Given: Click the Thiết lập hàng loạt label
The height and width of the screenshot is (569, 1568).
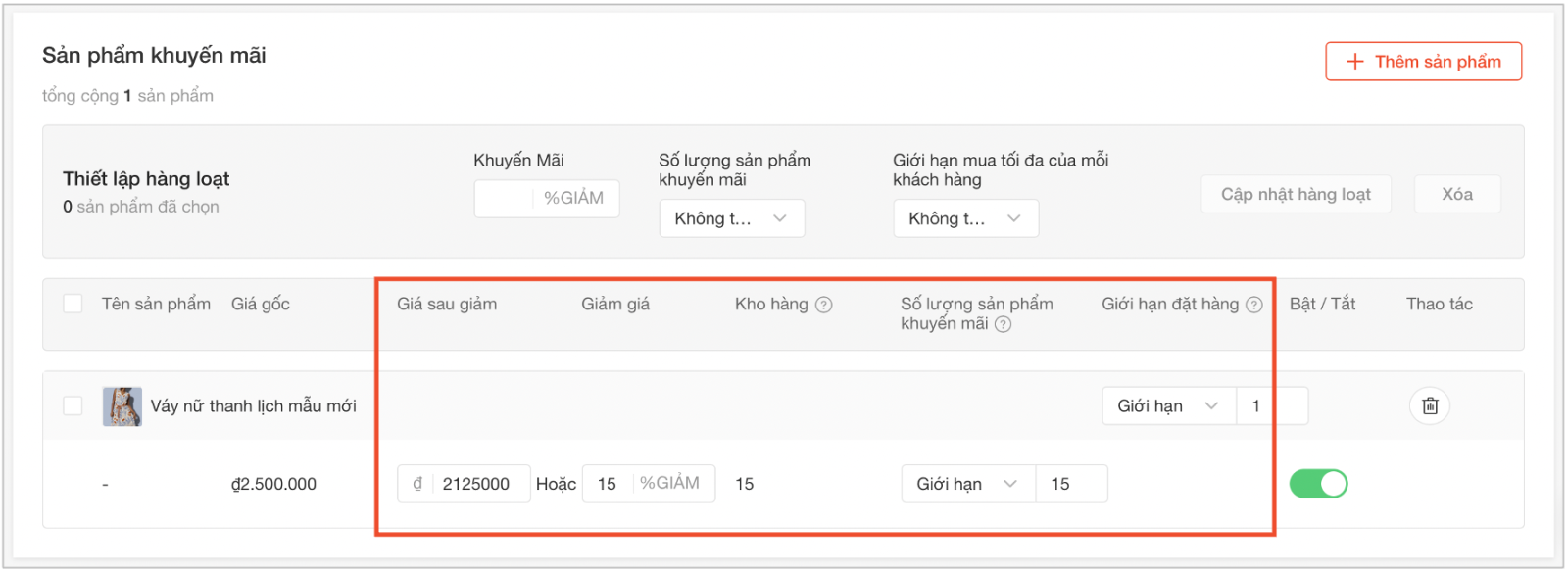Looking at the screenshot, I should [x=146, y=178].
